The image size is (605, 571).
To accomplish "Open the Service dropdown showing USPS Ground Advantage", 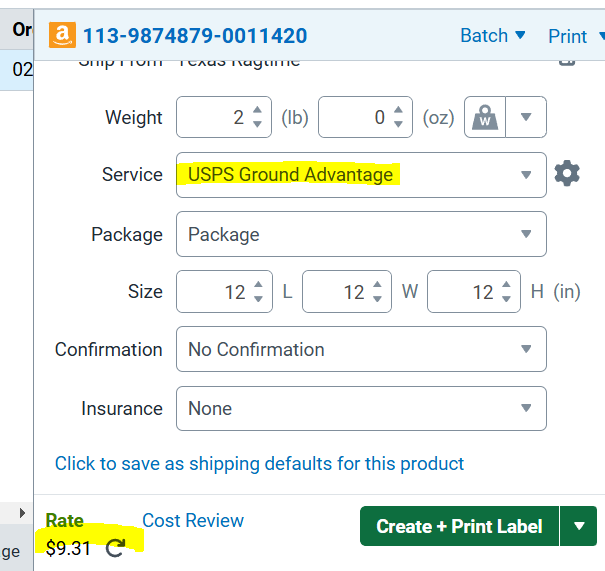I will point(361,175).
